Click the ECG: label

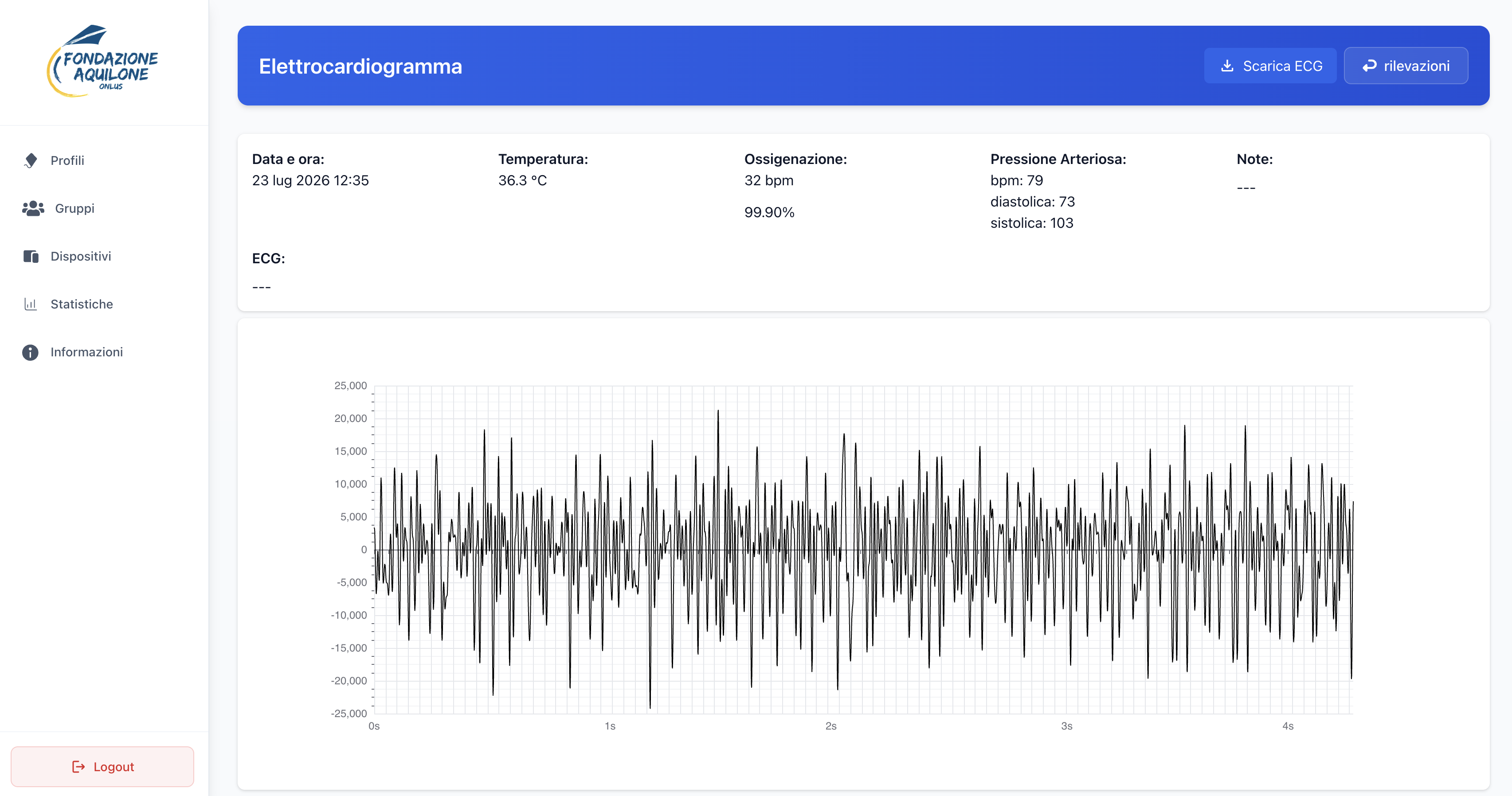[268, 259]
